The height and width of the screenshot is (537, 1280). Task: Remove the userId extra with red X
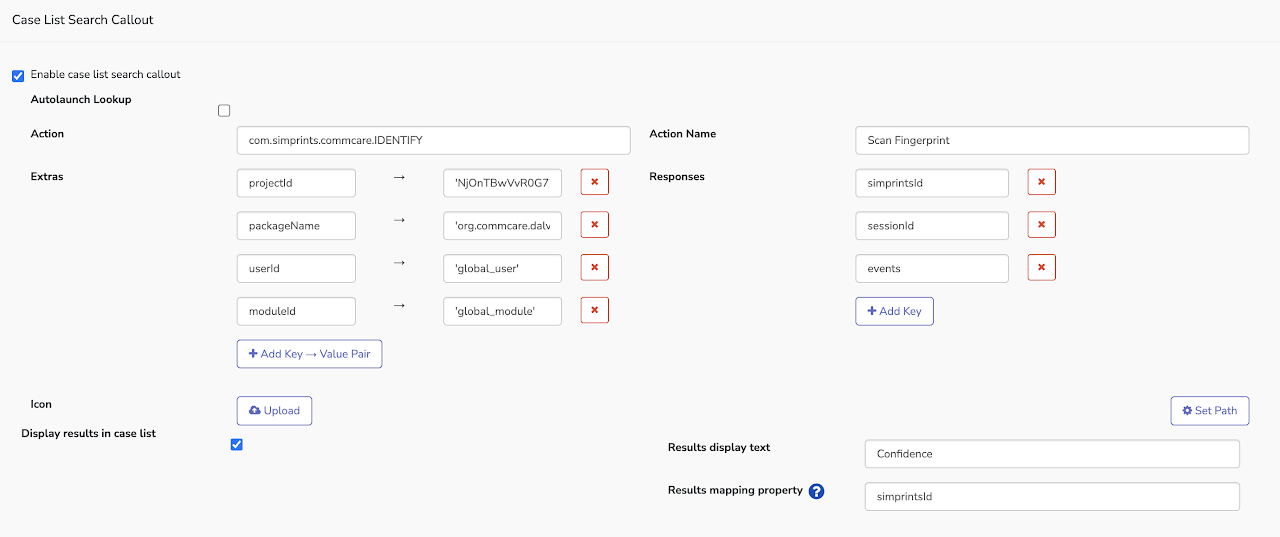594,268
